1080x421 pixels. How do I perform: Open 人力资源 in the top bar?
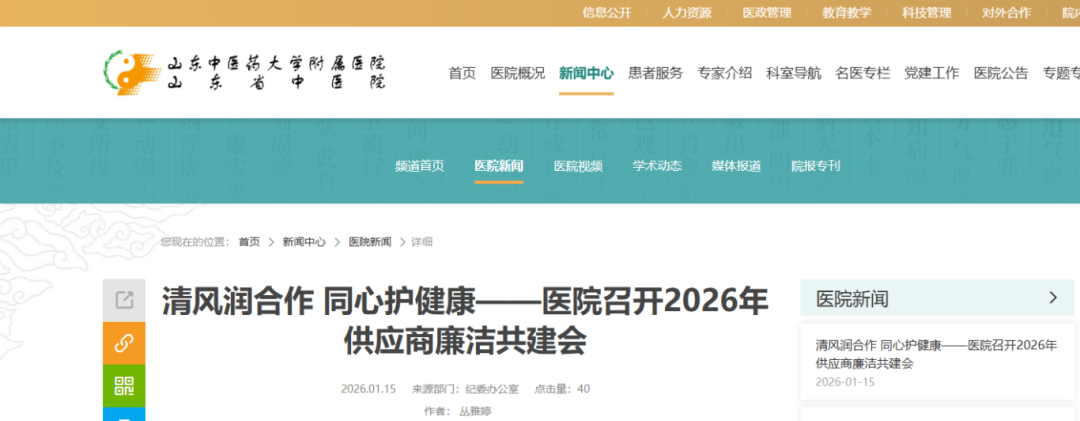[687, 12]
